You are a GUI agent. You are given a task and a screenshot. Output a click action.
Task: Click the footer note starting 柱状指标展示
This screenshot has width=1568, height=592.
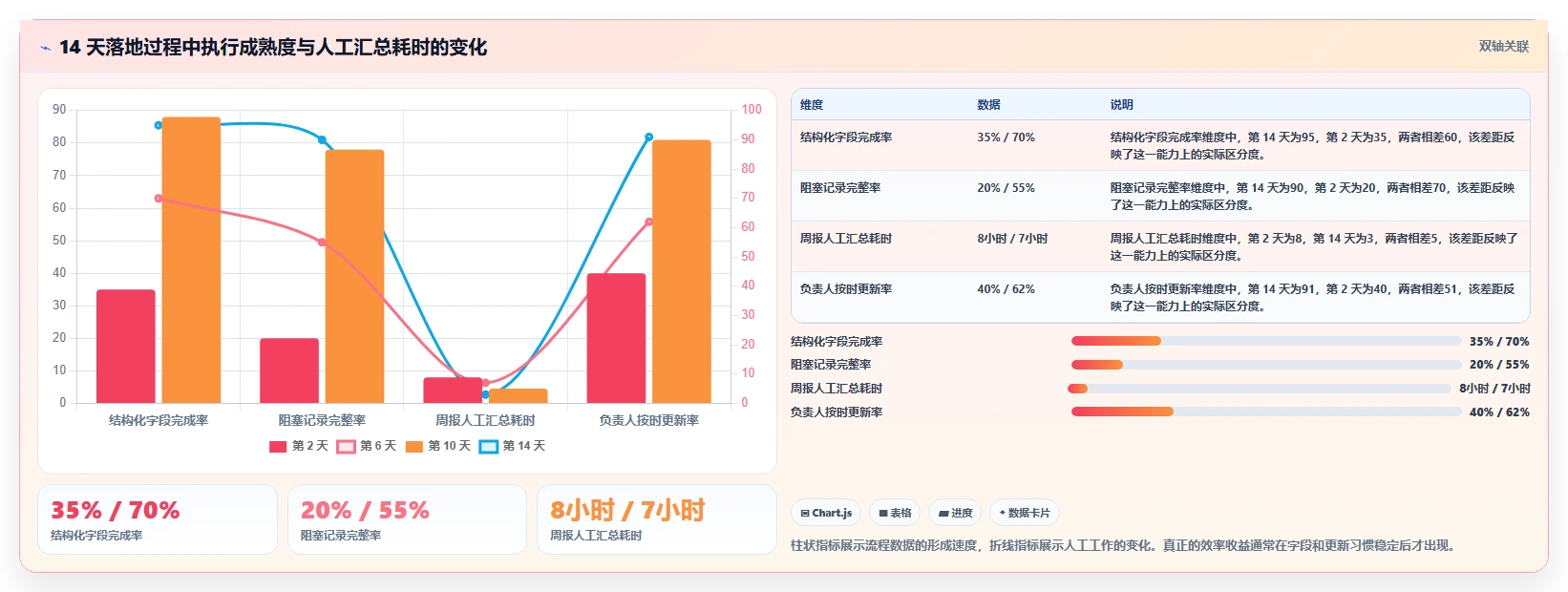click(x=1124, y=546)
